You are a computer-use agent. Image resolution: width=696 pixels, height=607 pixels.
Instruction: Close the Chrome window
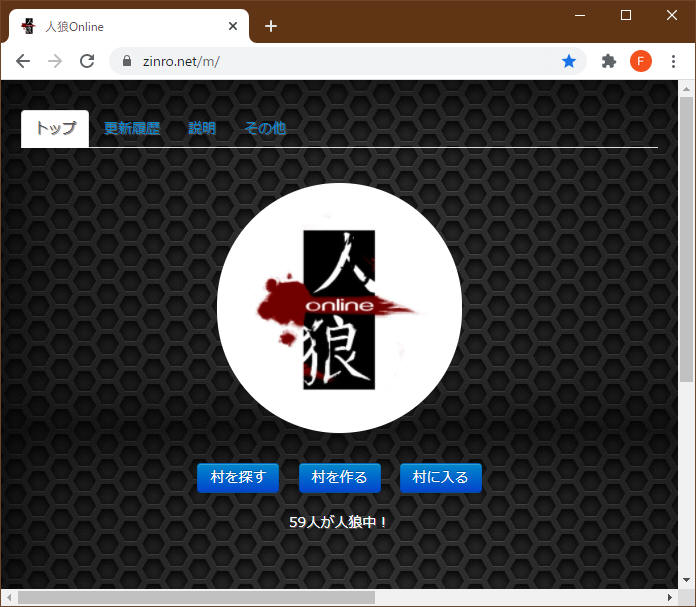(672, 15)
